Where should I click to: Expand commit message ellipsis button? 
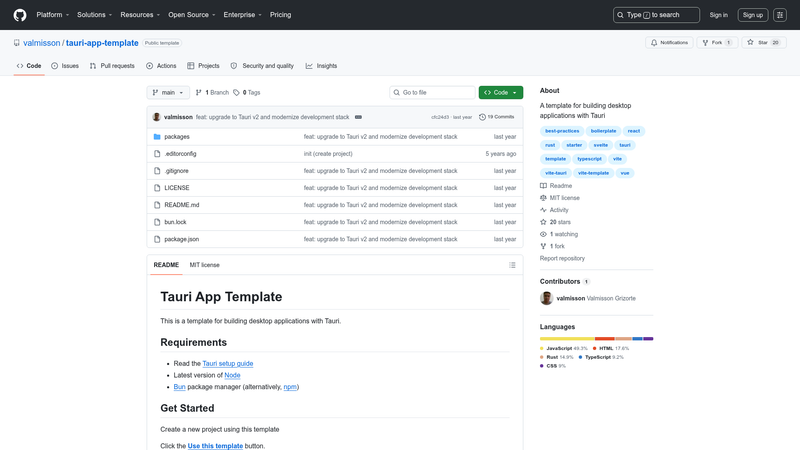click(358, 117)
